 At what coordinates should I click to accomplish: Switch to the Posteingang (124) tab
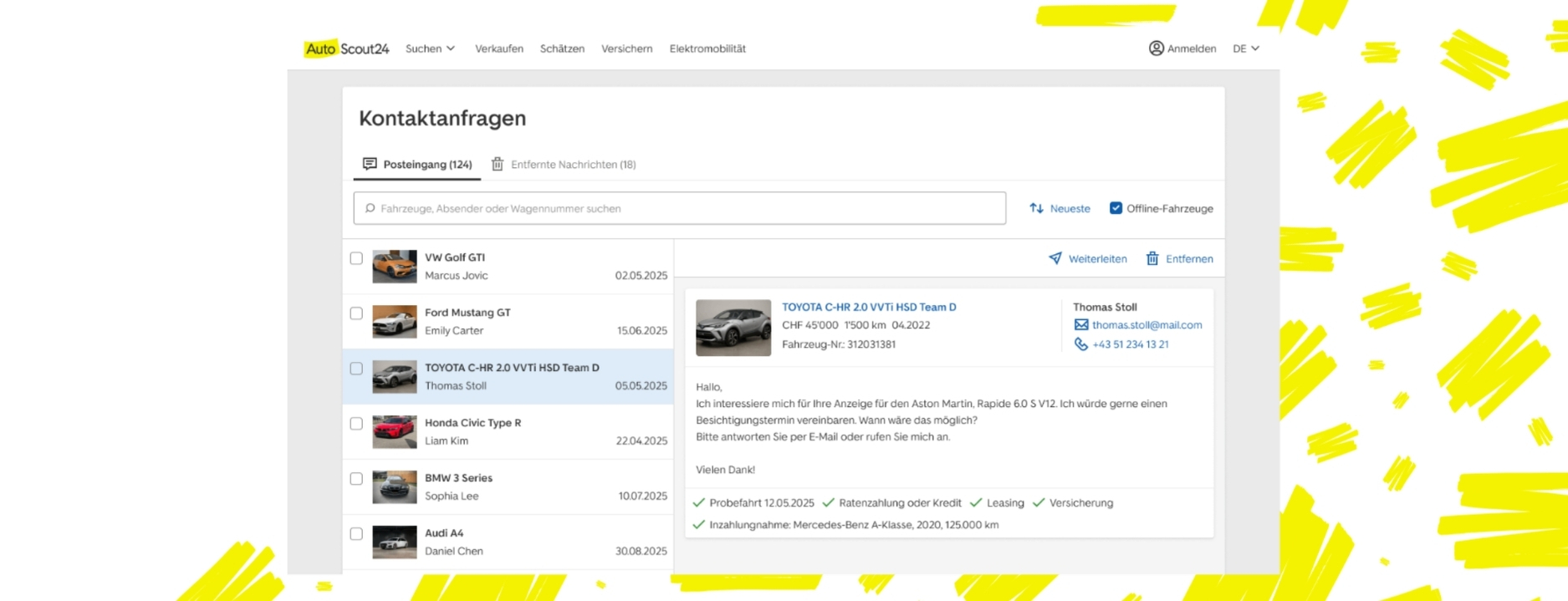417,165
